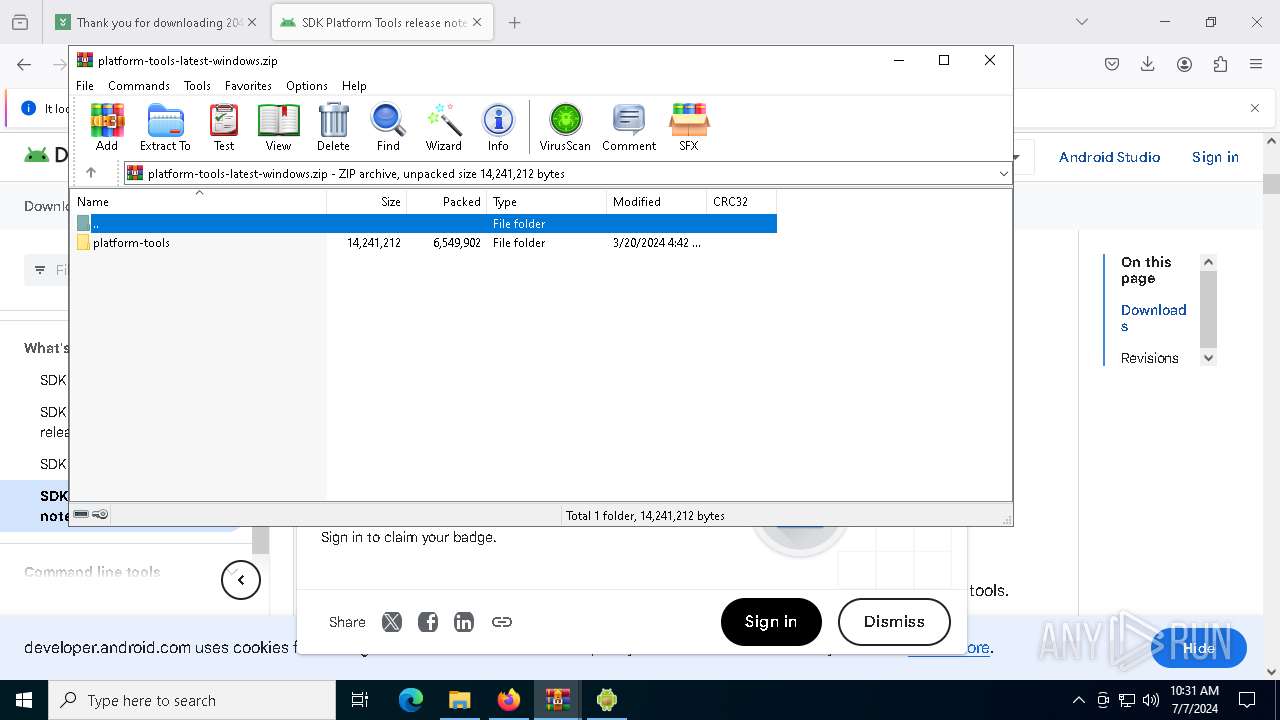This screenshot has height=720, width=1280.
Task: Click the Sign in link in page header
Action: coord(1215,157)
